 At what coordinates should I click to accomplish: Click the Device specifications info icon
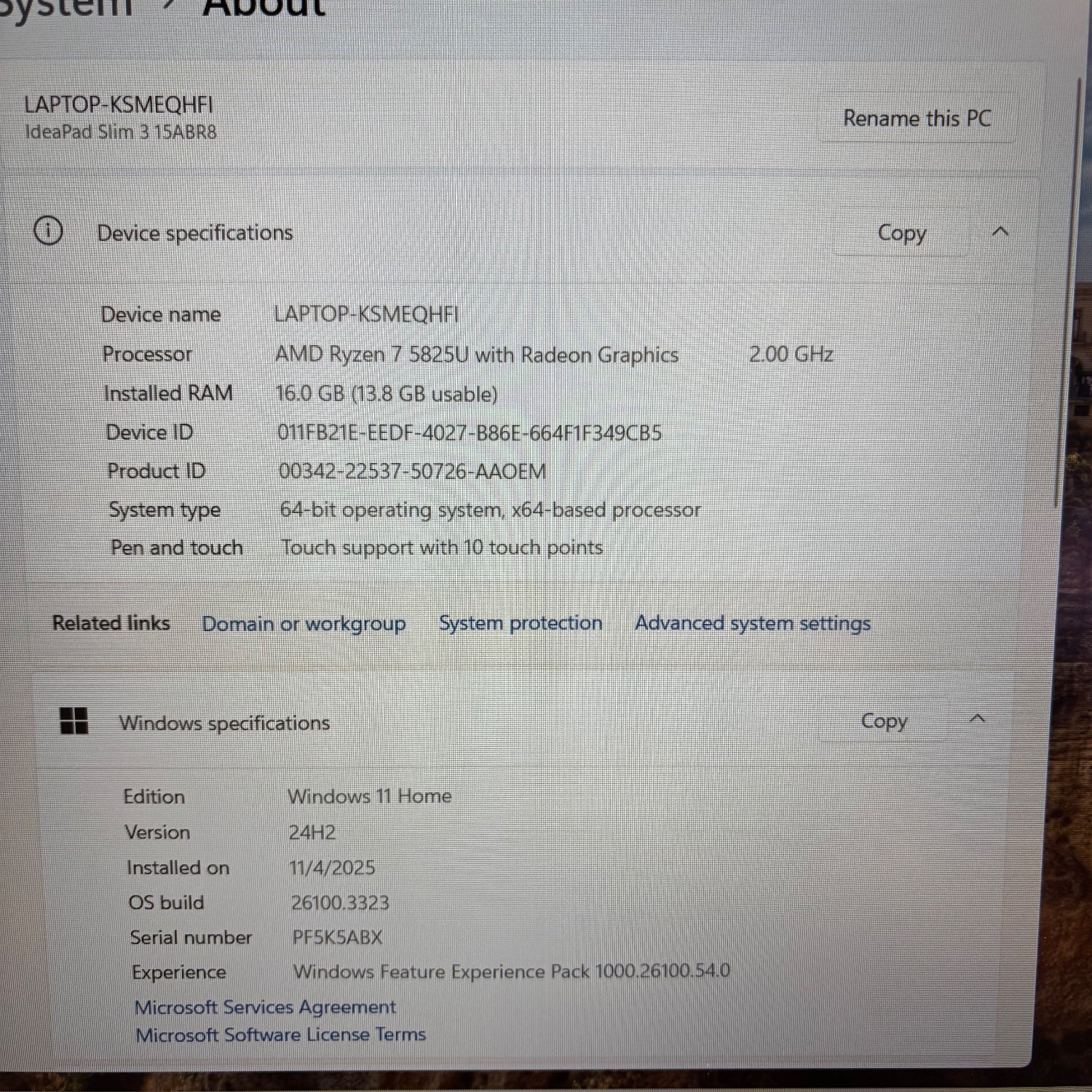48,232
